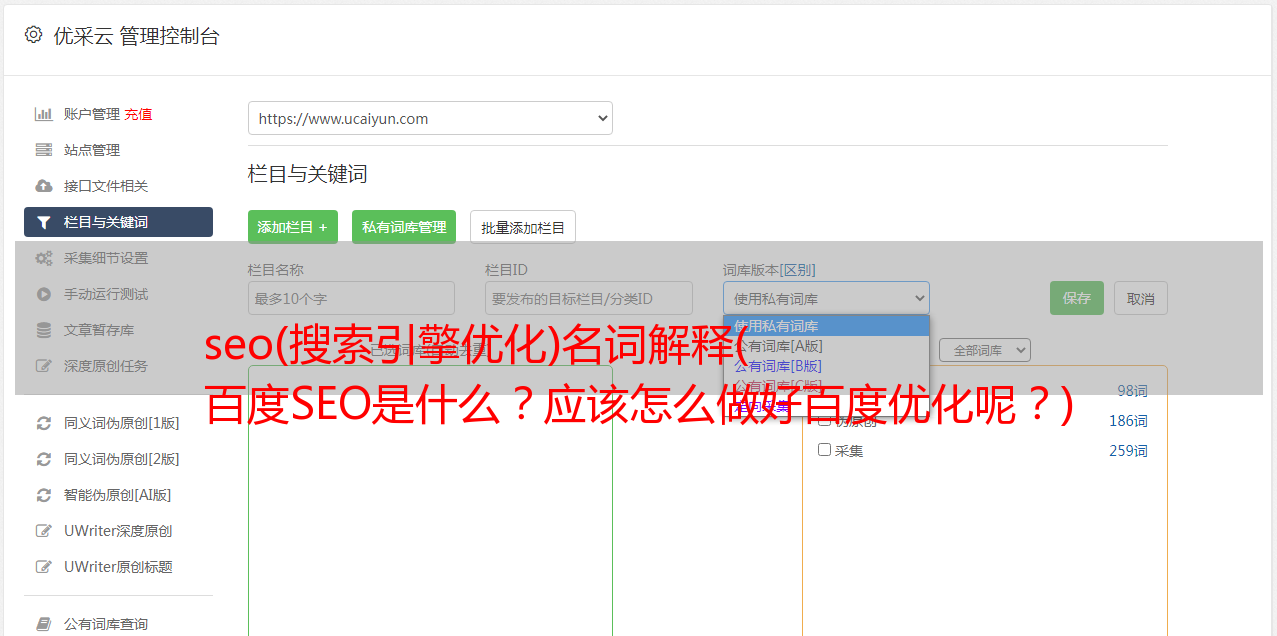
Task: Click the edit icon for UWriter深度原创
Action: click(43, 531)
